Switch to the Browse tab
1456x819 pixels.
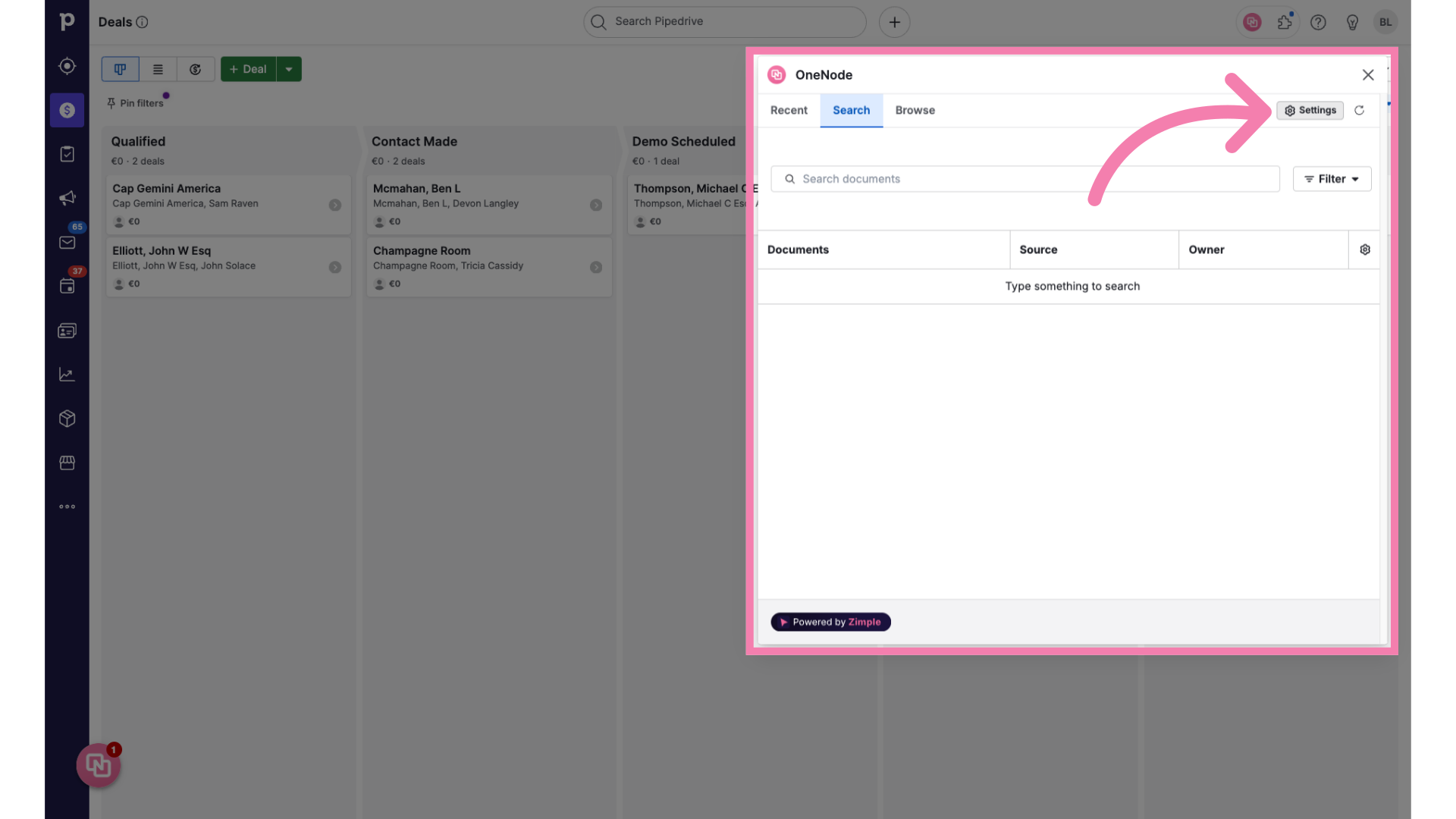pos(915,110)
